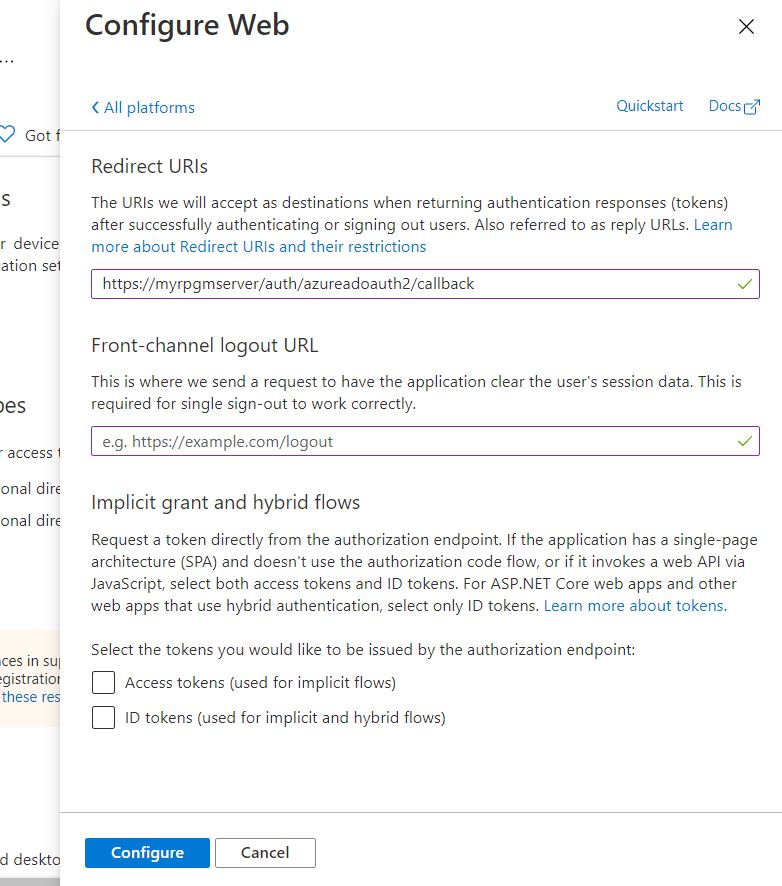The width and height of the screenshot is (782, 886).
Task: Open Learn more about tokens link
Action: point(635,606)
